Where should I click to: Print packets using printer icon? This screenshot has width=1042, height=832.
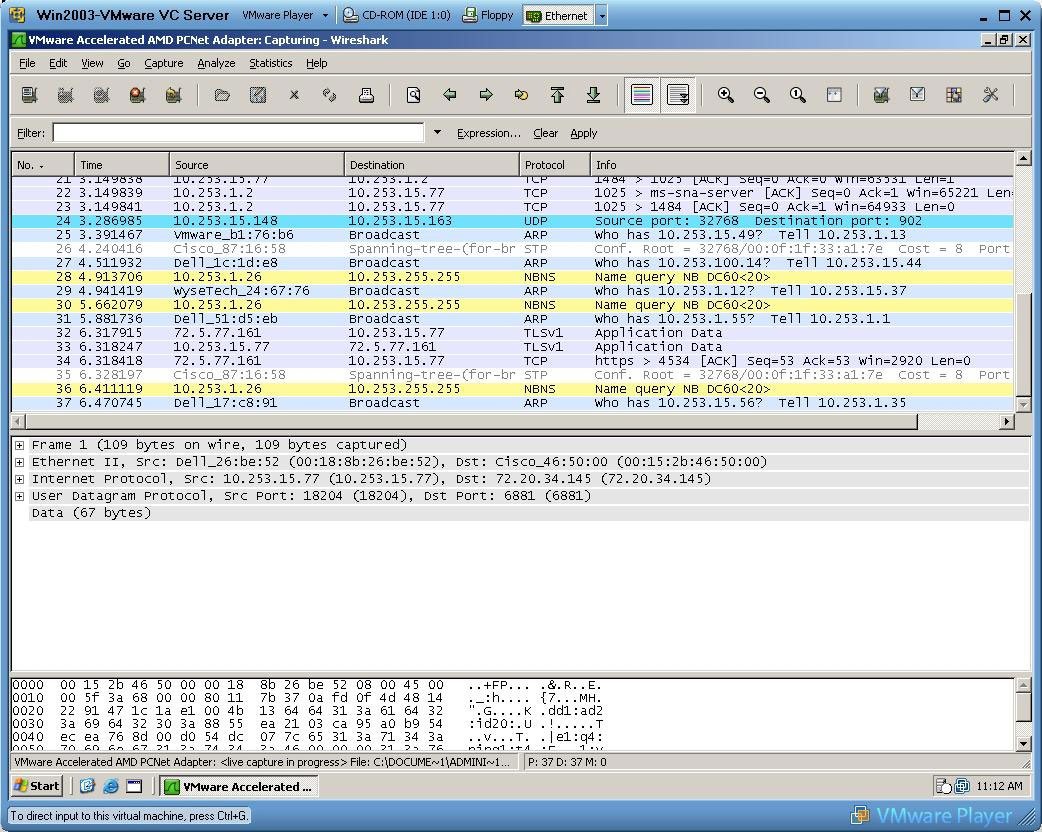click(x=366, y=95)
